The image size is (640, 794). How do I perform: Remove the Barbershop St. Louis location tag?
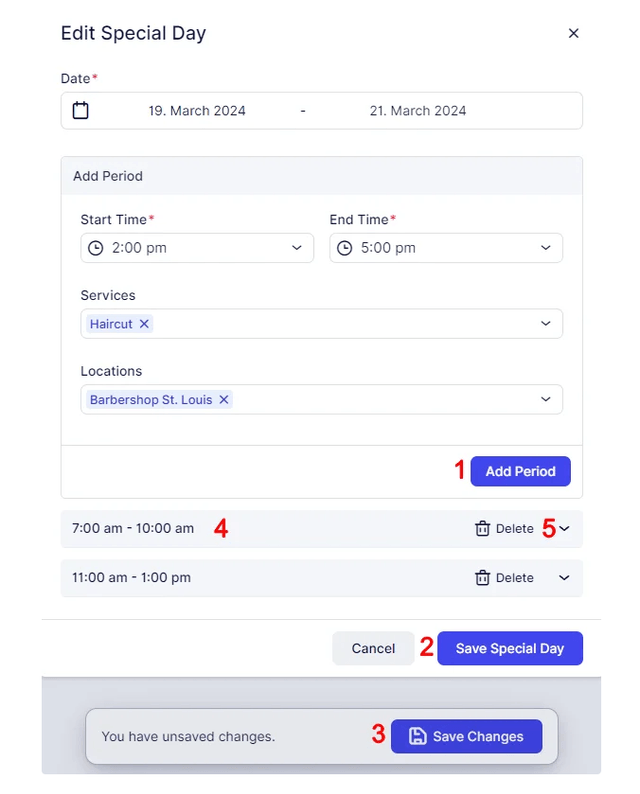224,400
